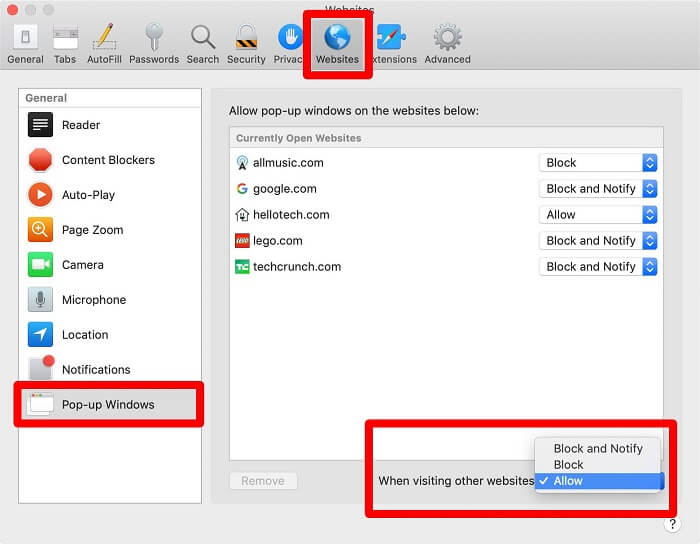The height and width of the screenshot is (544, 700).
Task: Click the TechCrunch favicon
Action: click(x=242, y=266)
